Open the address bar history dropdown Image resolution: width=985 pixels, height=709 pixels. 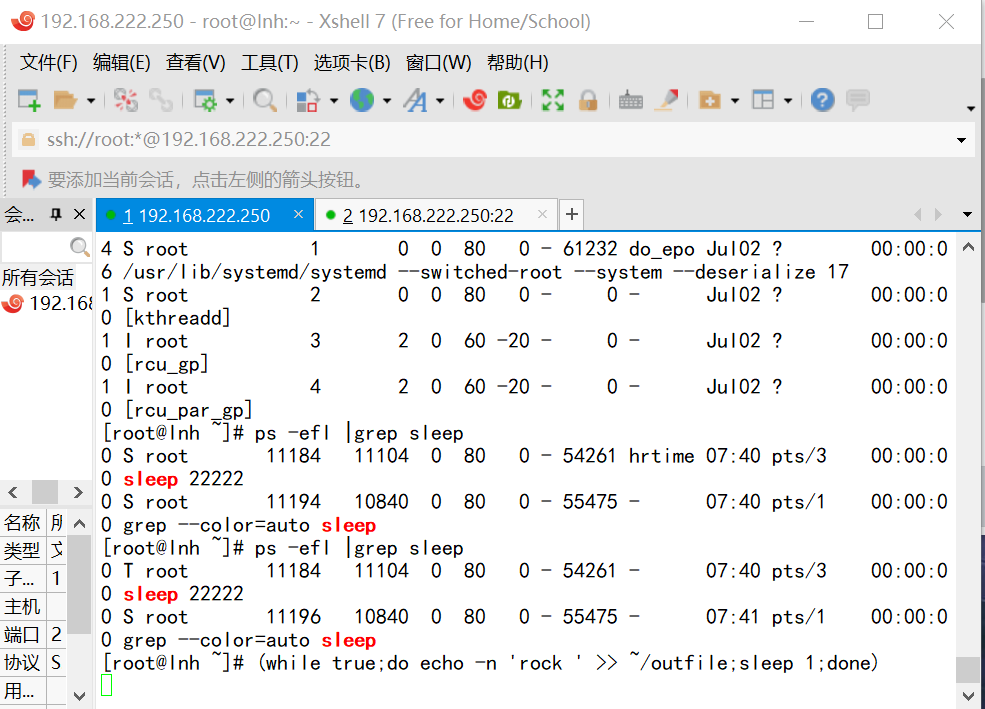[961, 140]
